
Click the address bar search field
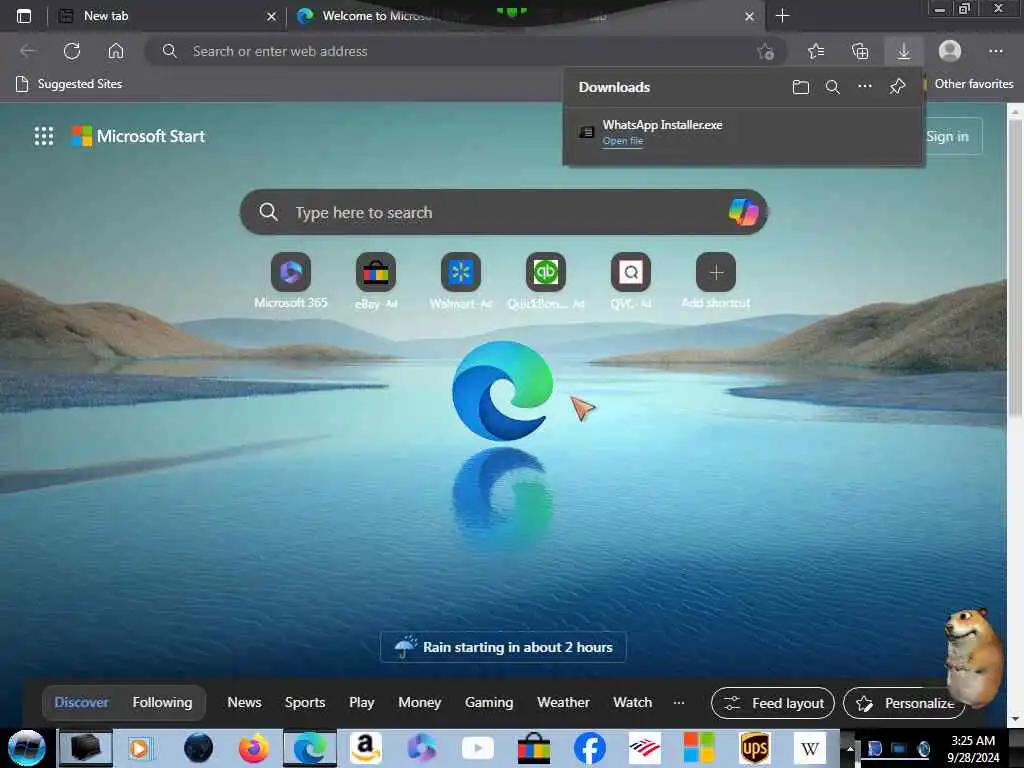click(465, 51)
